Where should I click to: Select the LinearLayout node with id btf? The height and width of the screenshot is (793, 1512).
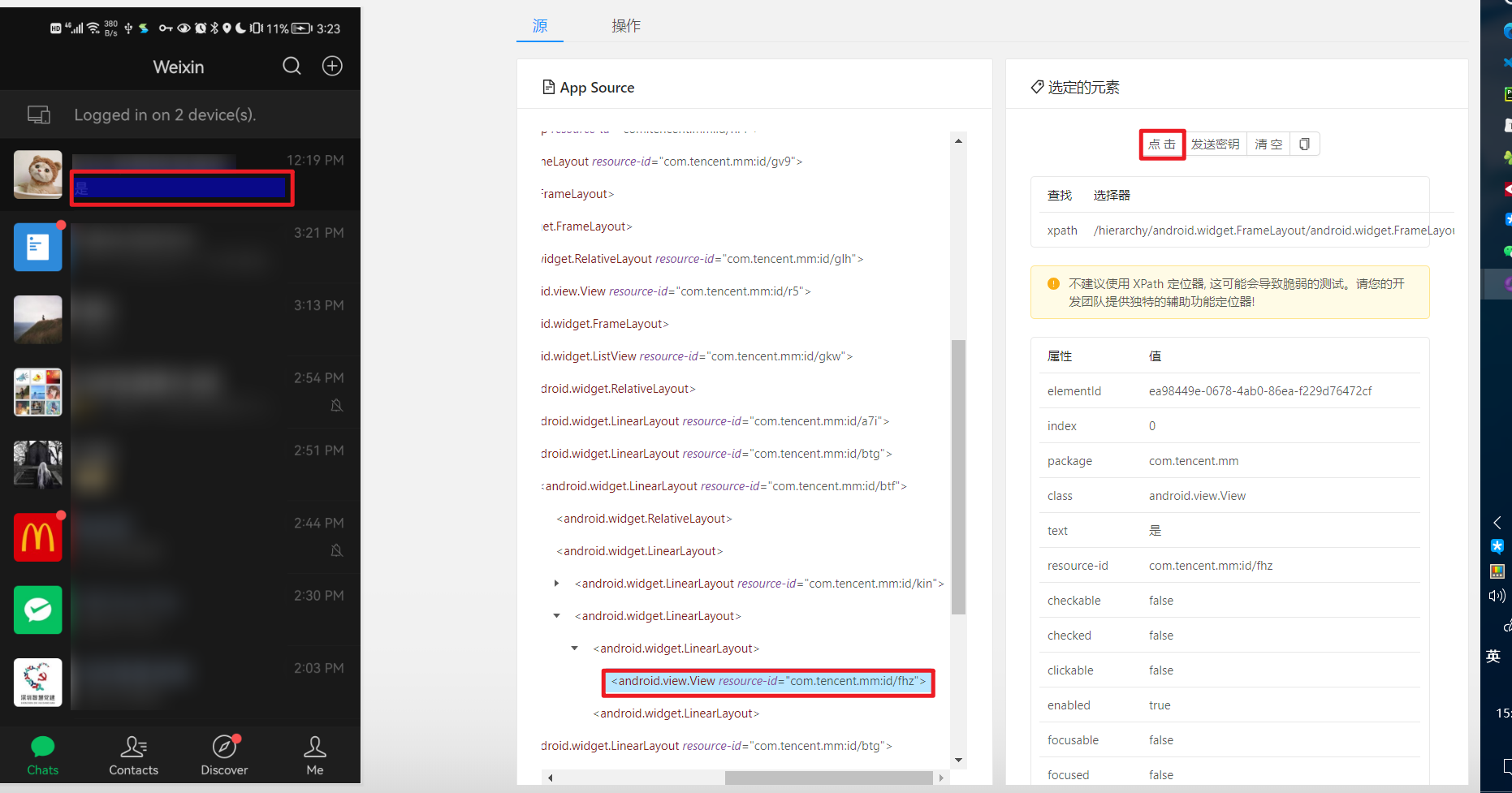point(724,486)
